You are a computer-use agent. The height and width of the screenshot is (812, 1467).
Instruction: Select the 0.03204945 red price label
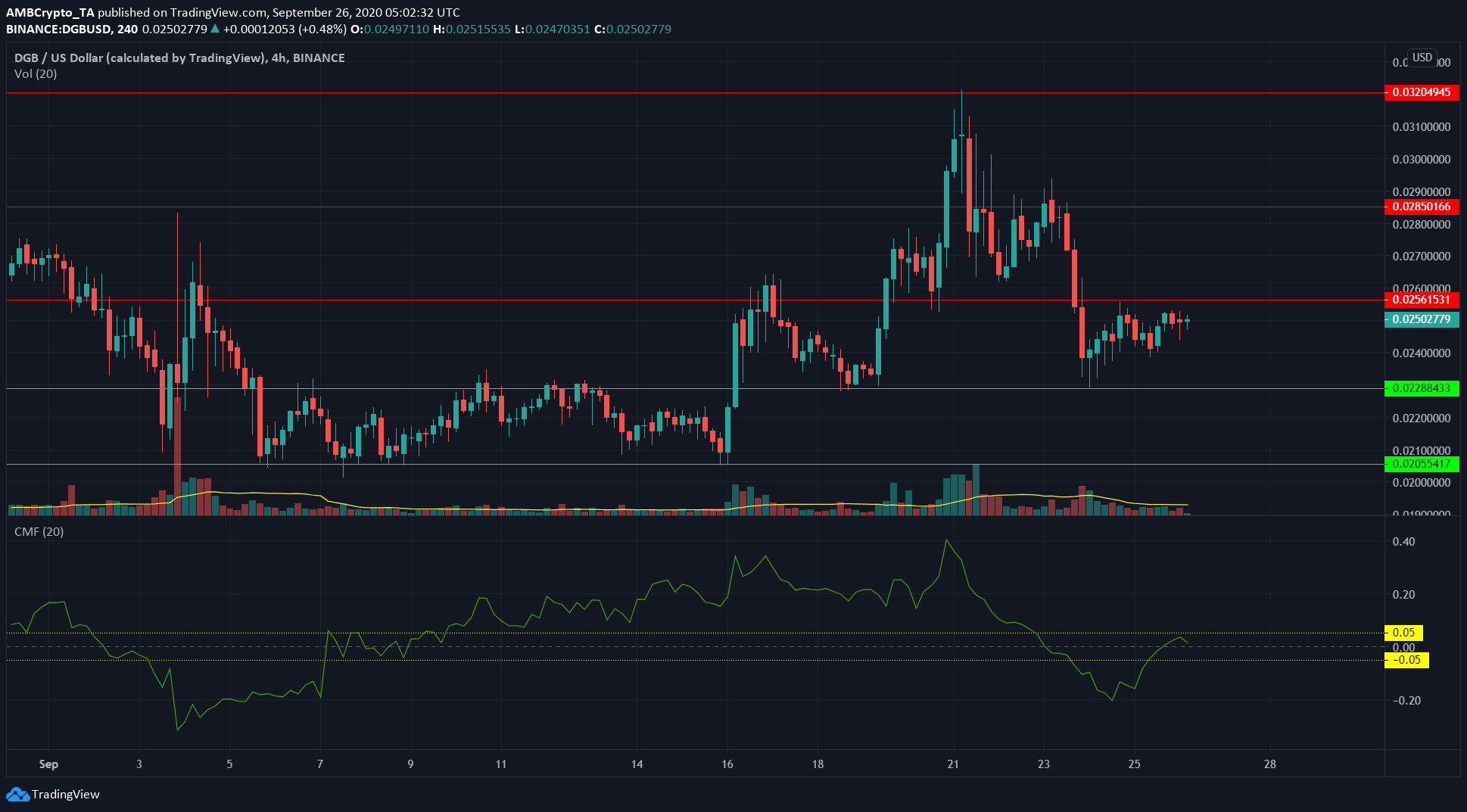pyautogui.click(x=1422, y=92)
